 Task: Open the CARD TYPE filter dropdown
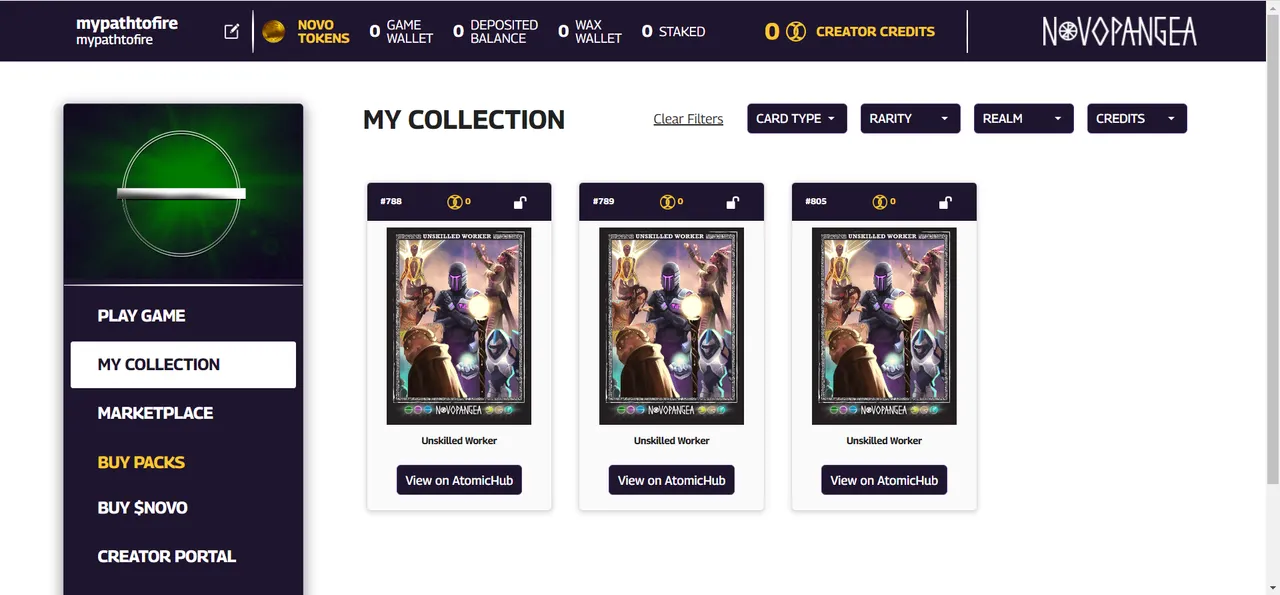[797, 118]
